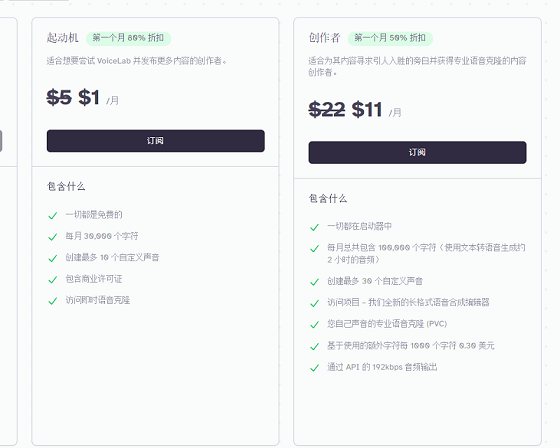Image resolution: width=560 pixels, height=448 pixels.
Task: Click checkmark next to 创建最多 10 个自定义声音
Action: coord(52,258)
